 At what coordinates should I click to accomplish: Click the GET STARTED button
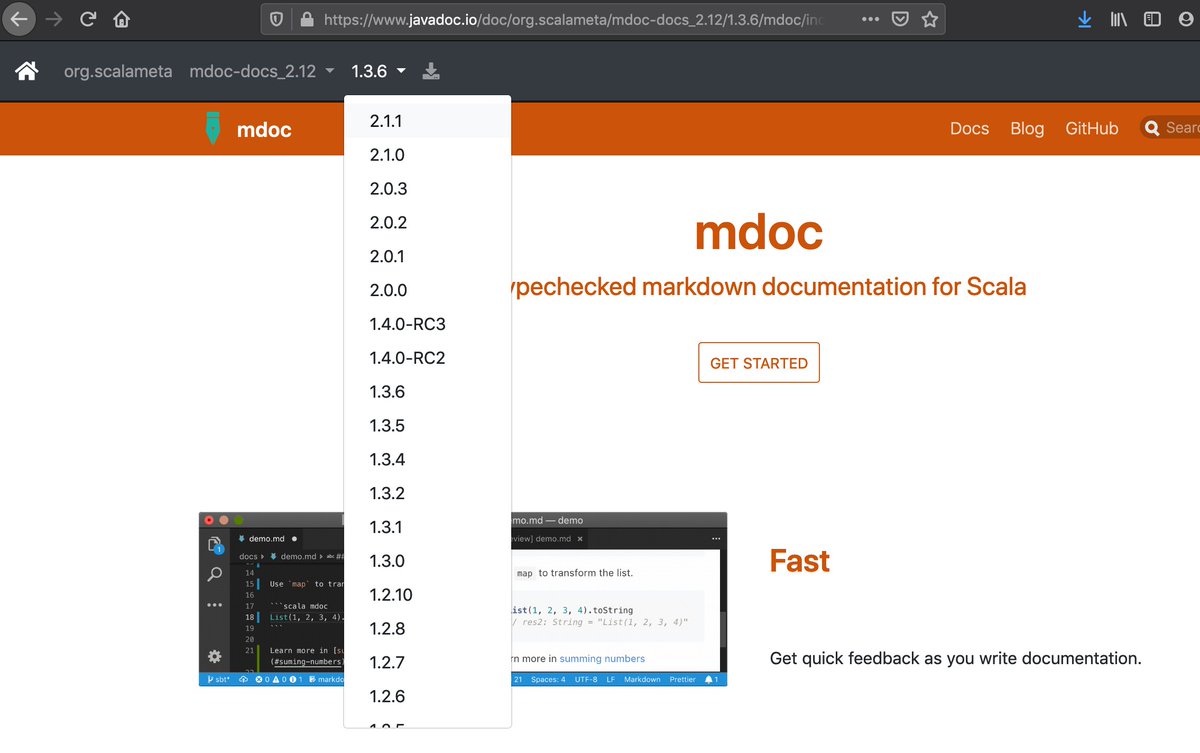tap(758, 363)
